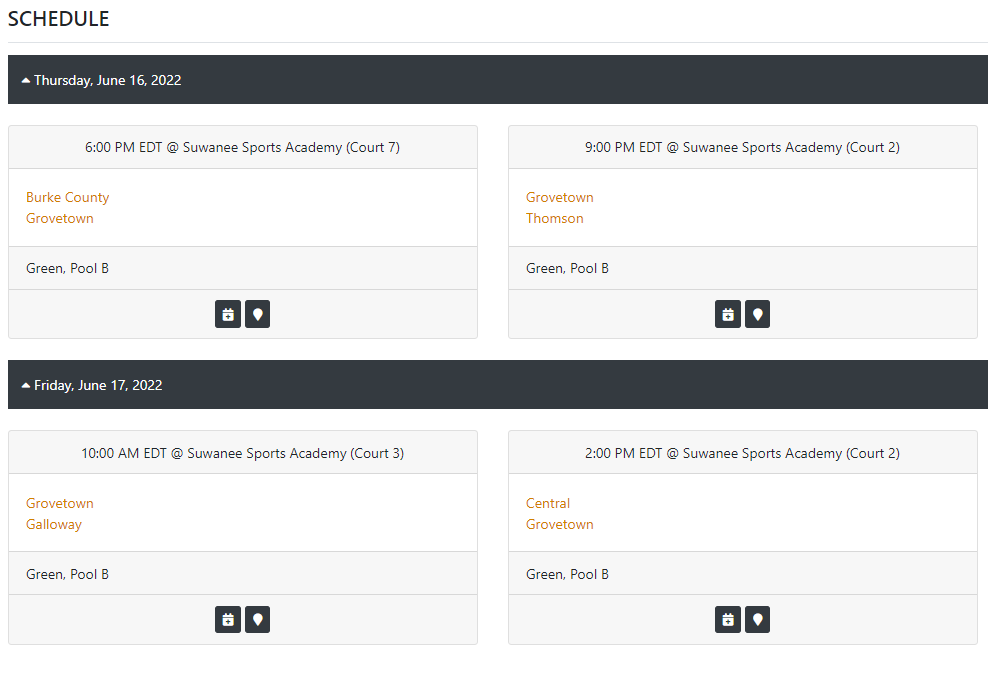Open the Burke County team link
Screen dimensions: 988x673
point(67,197)
